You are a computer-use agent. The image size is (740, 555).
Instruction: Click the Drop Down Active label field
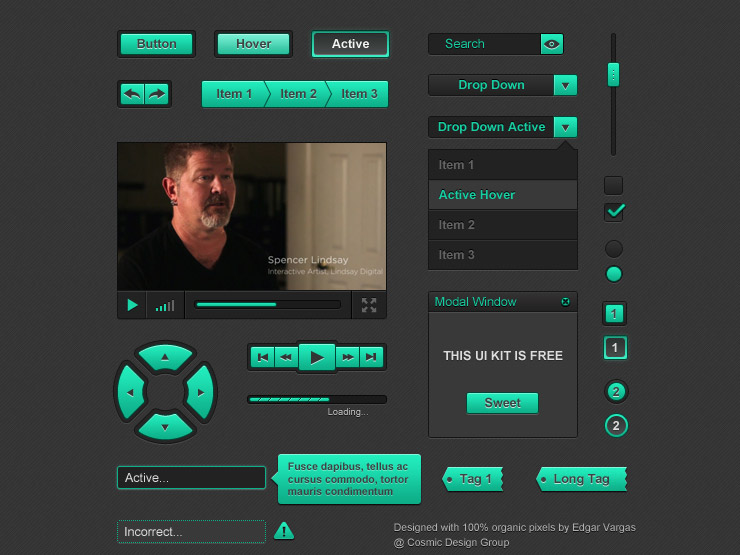pos(491,127)
